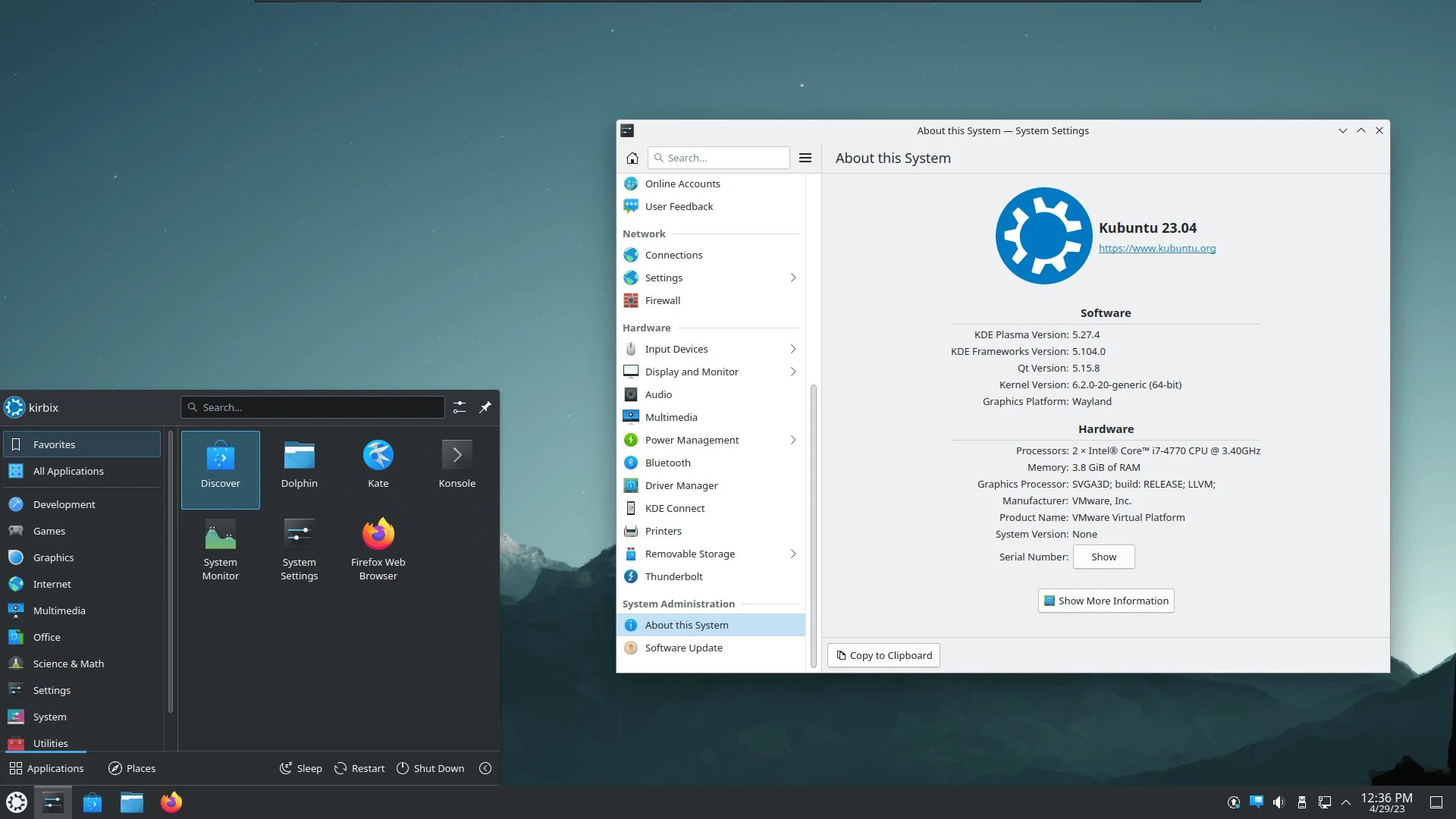
Task: Click the System Settings search field
Action: tap(719, 158)
